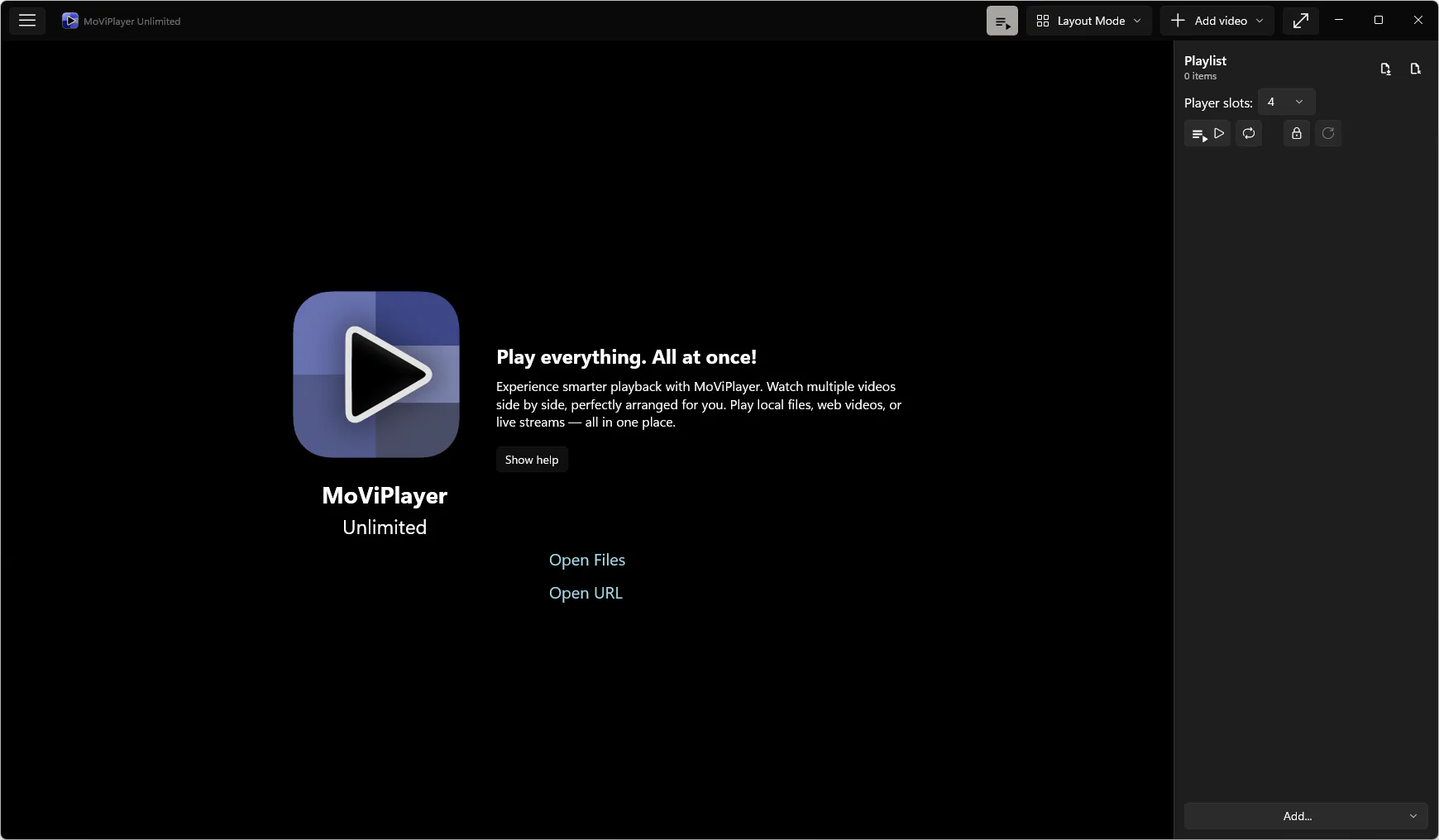Toggle the playlist repeat loop button

(1249, 133)
